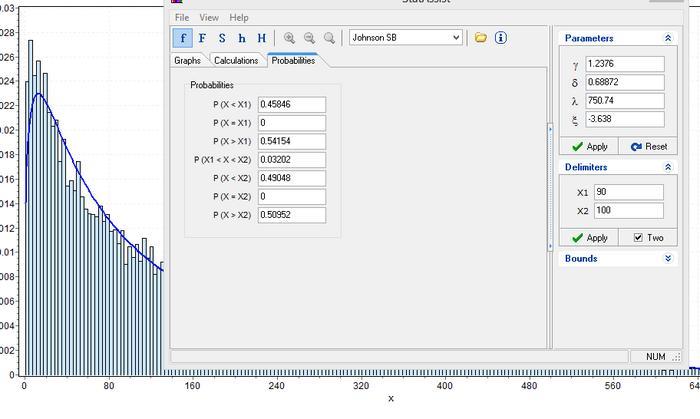Reset the distribution parameters
This screenshot has width=700, height=419.
pyautogui.click(x=648, y=146)
